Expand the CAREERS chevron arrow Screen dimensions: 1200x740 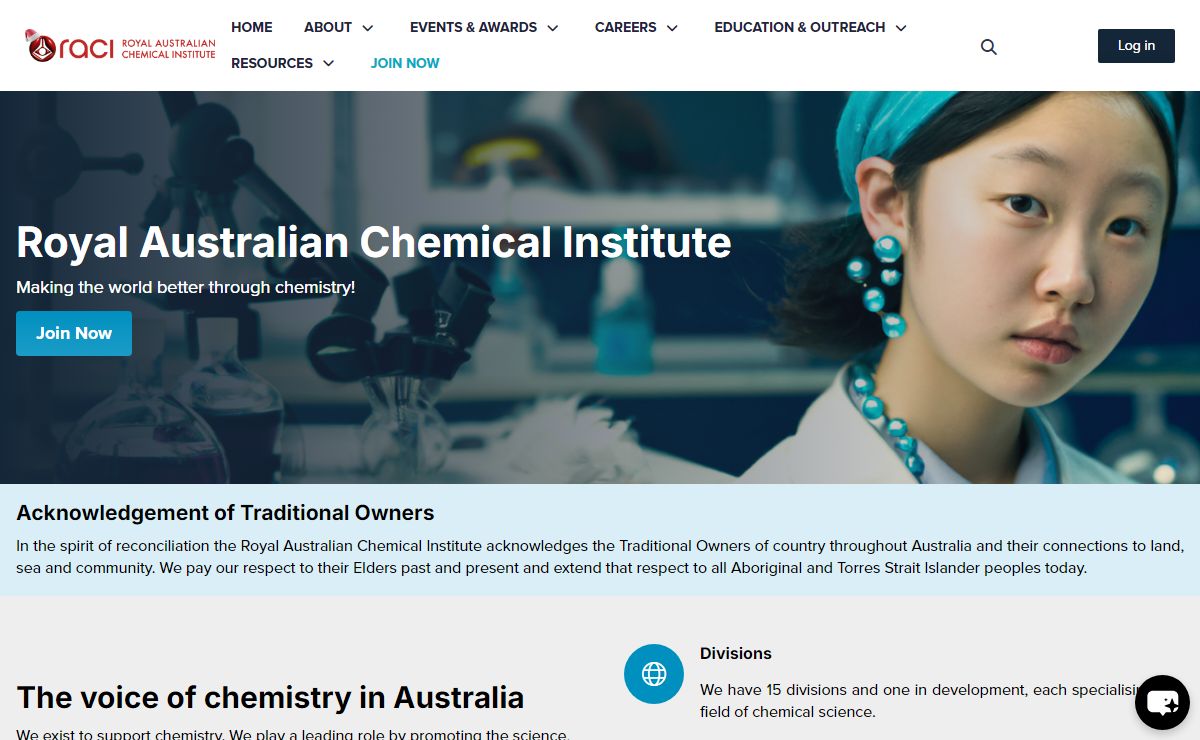(x=672, y=28)
